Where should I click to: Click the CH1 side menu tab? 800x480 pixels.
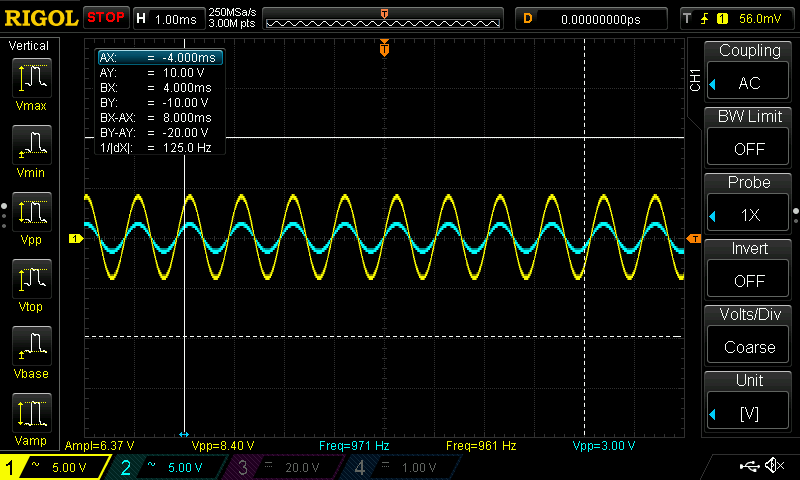(x=694, y=80)
